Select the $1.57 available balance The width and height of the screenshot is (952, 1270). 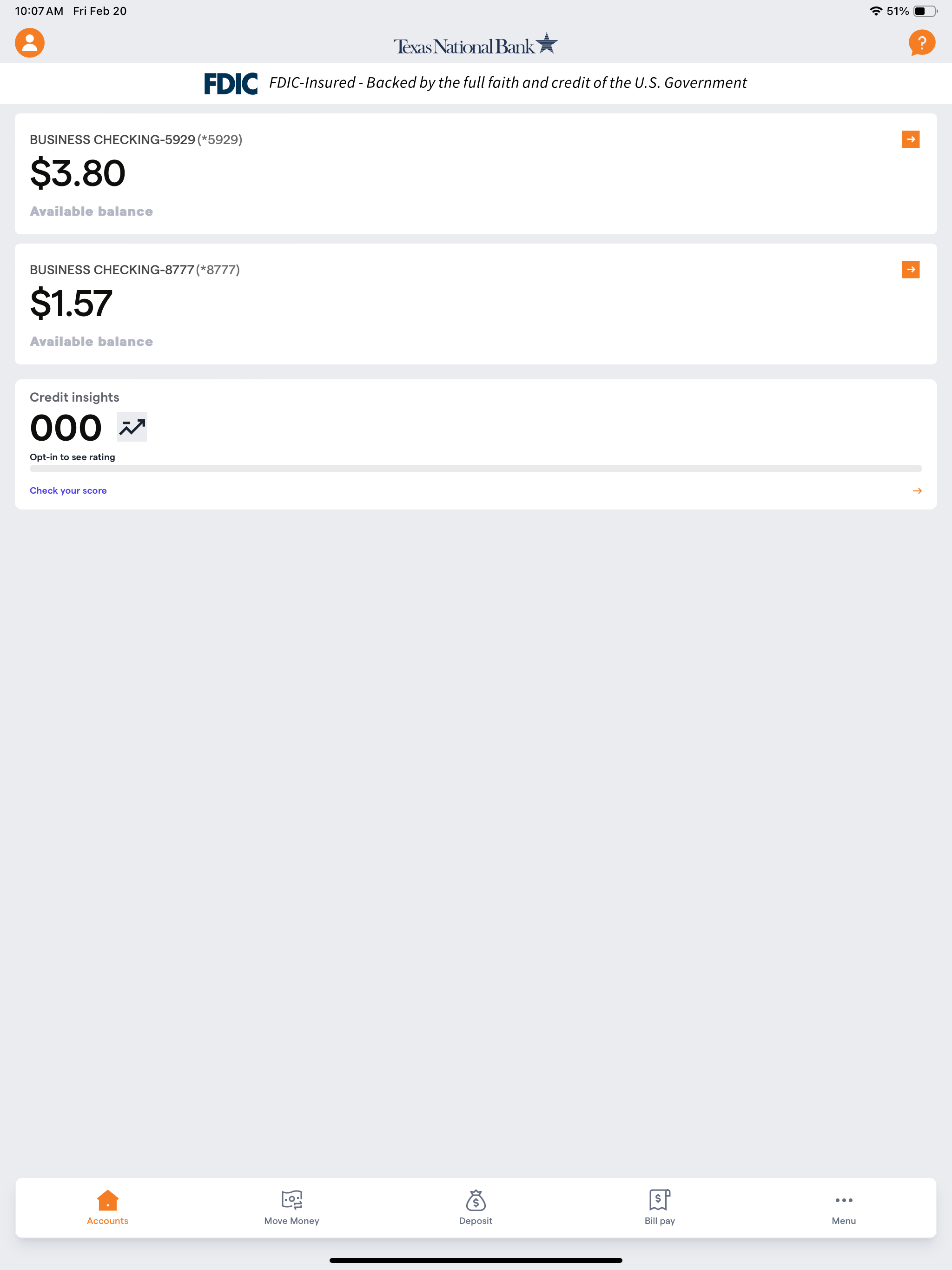point(71,304)
